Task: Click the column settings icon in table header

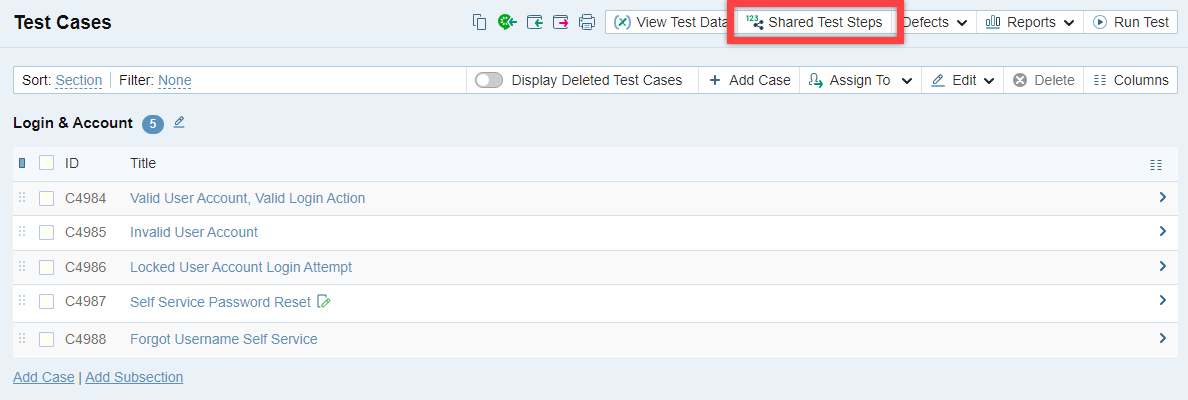Action: coord(1156,164)
